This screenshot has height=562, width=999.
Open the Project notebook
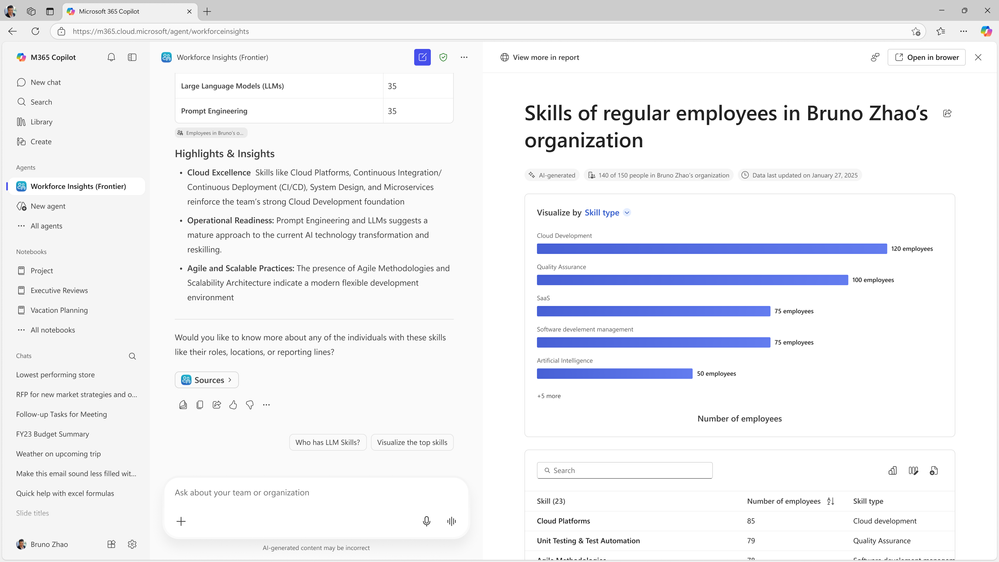tap(41, 270)
